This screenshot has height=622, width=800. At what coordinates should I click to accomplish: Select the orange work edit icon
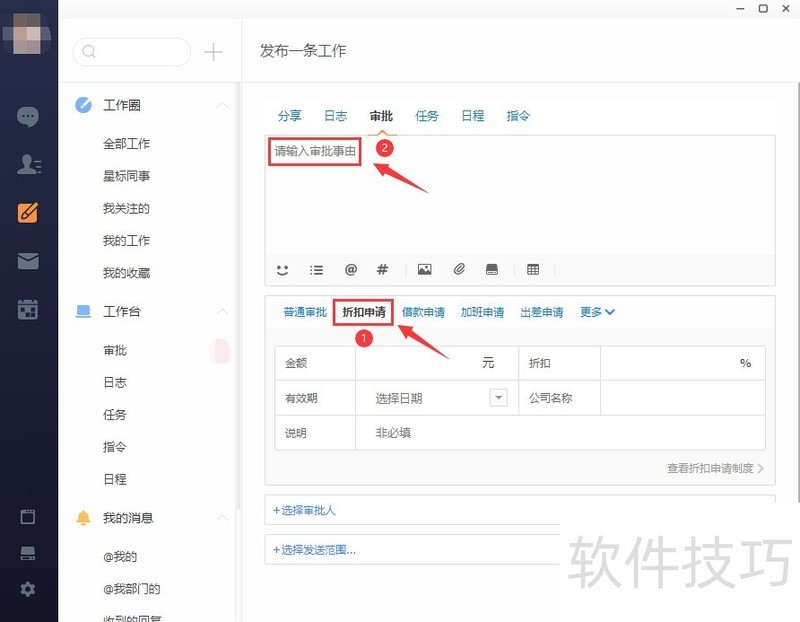click(x=28, y=212)
